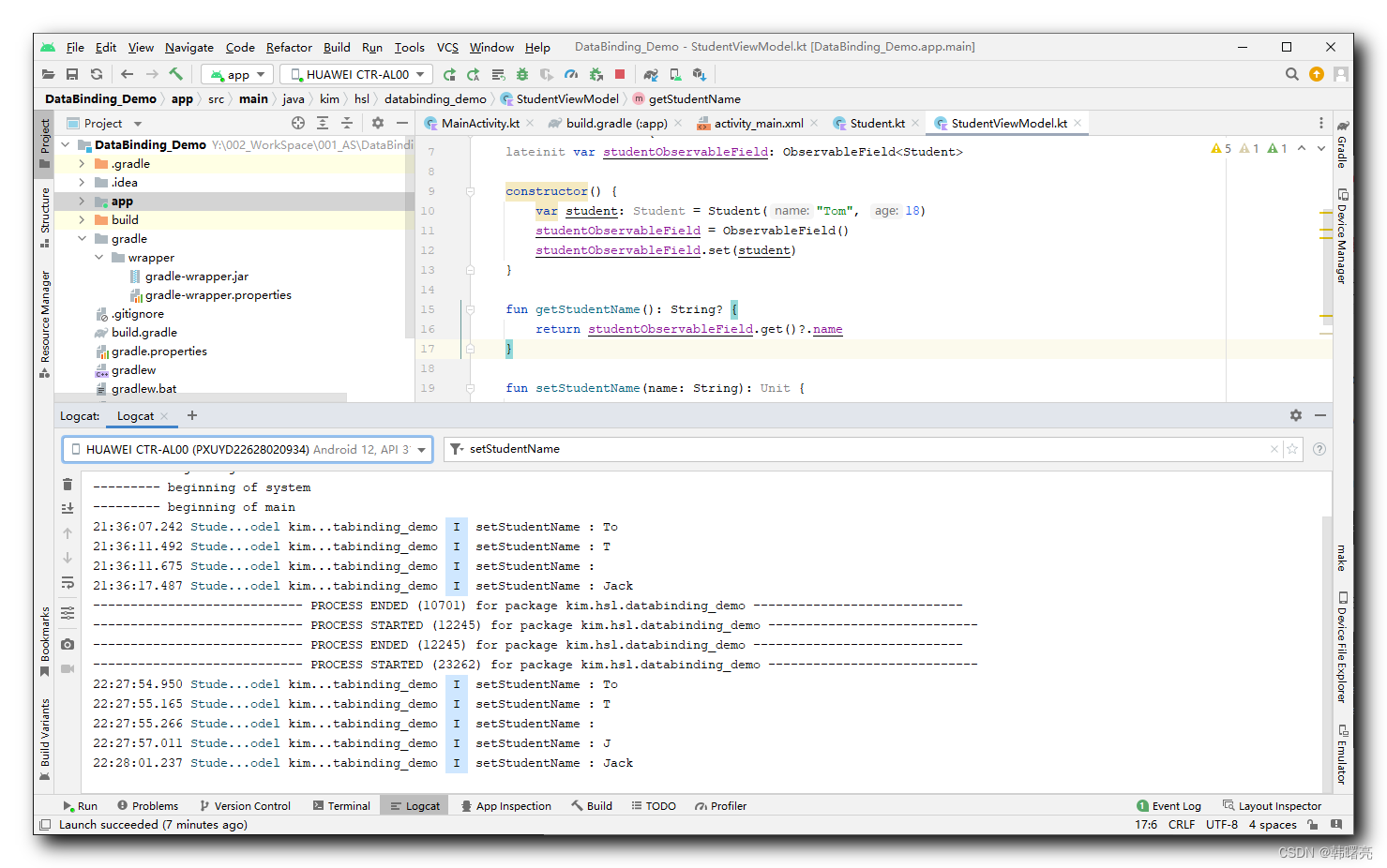Expand the build folder in tree
Viewport: 1387px width, 868px height.
pyautogui.click(x=82, y=219)
